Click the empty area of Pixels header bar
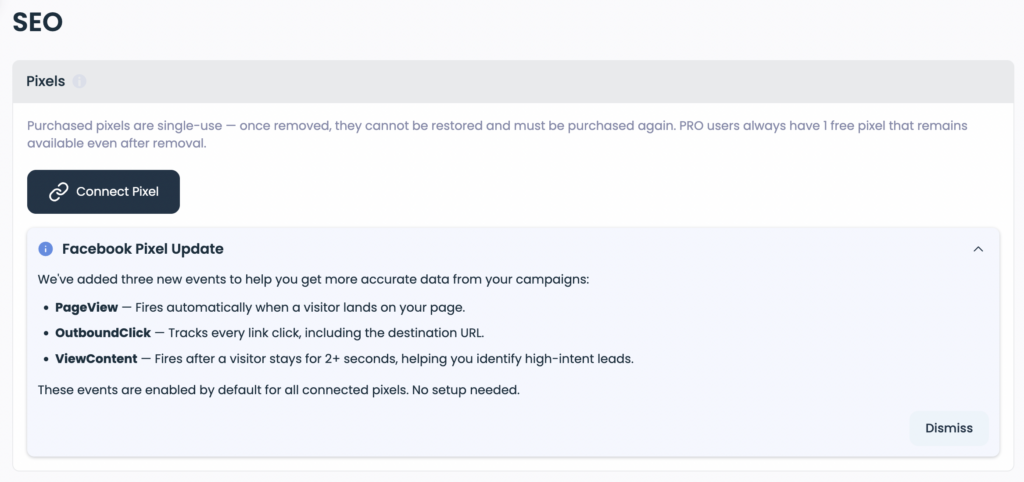This screenshot has height=482, width=1024. pos(550,81)
